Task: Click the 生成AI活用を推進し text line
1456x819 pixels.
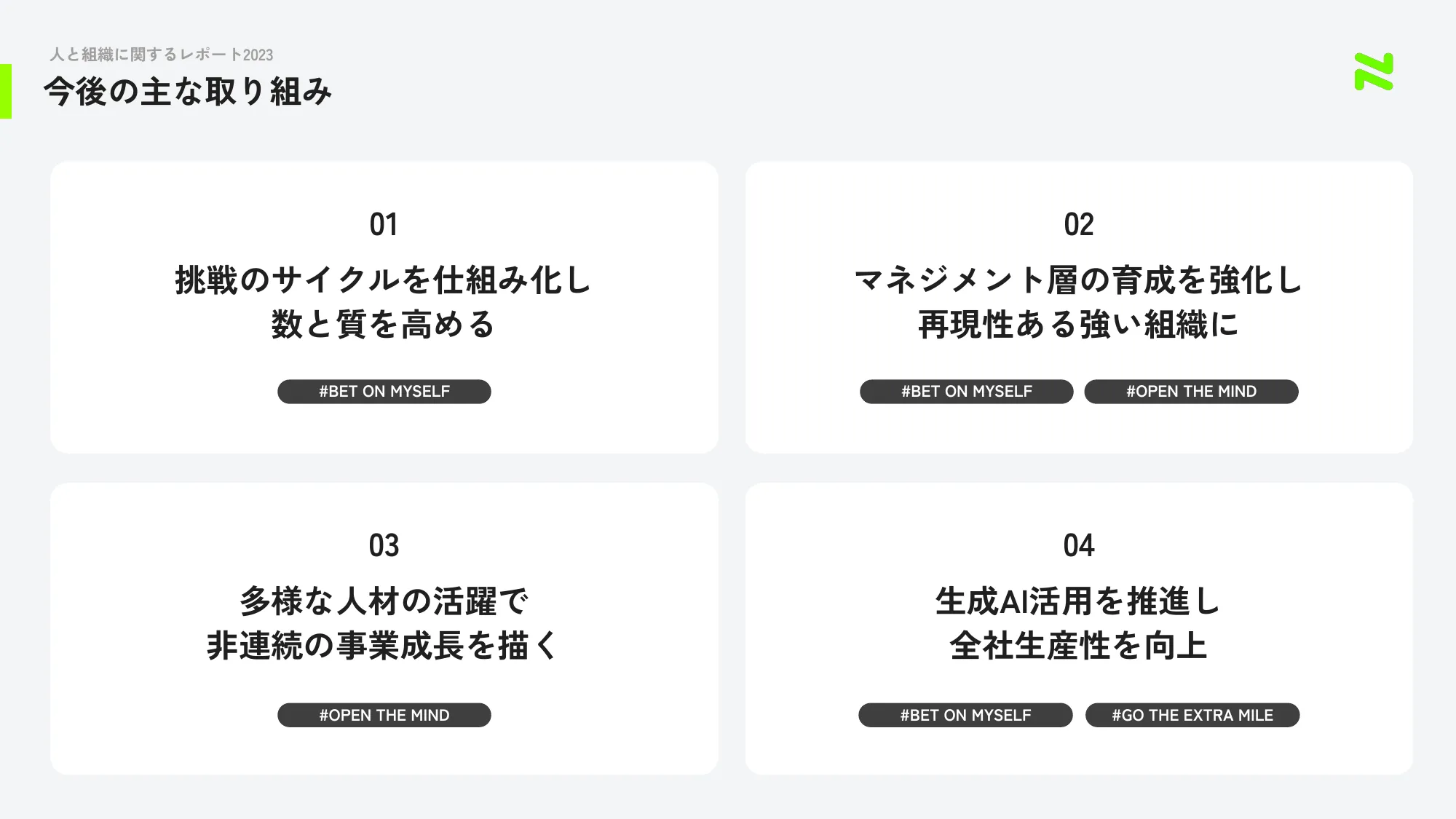Action: point(1079,601)
